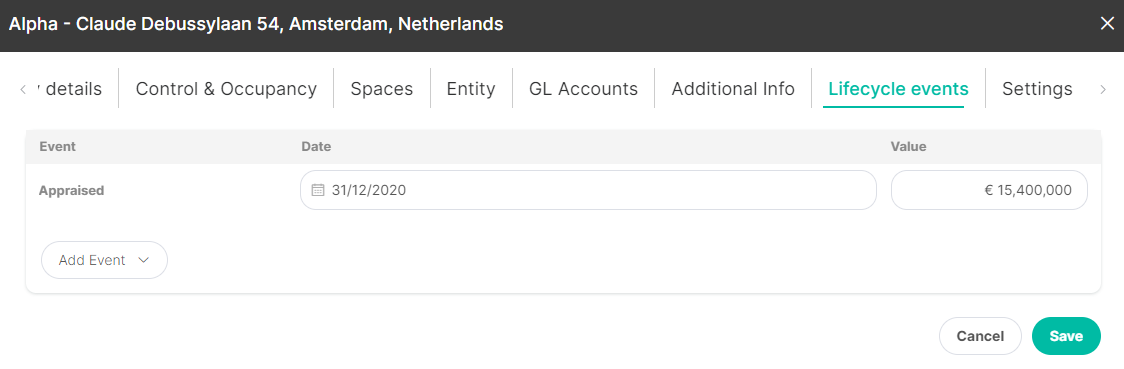
Task: Cancel the changes
Action: pyautogui.click(x=980, y=336)
